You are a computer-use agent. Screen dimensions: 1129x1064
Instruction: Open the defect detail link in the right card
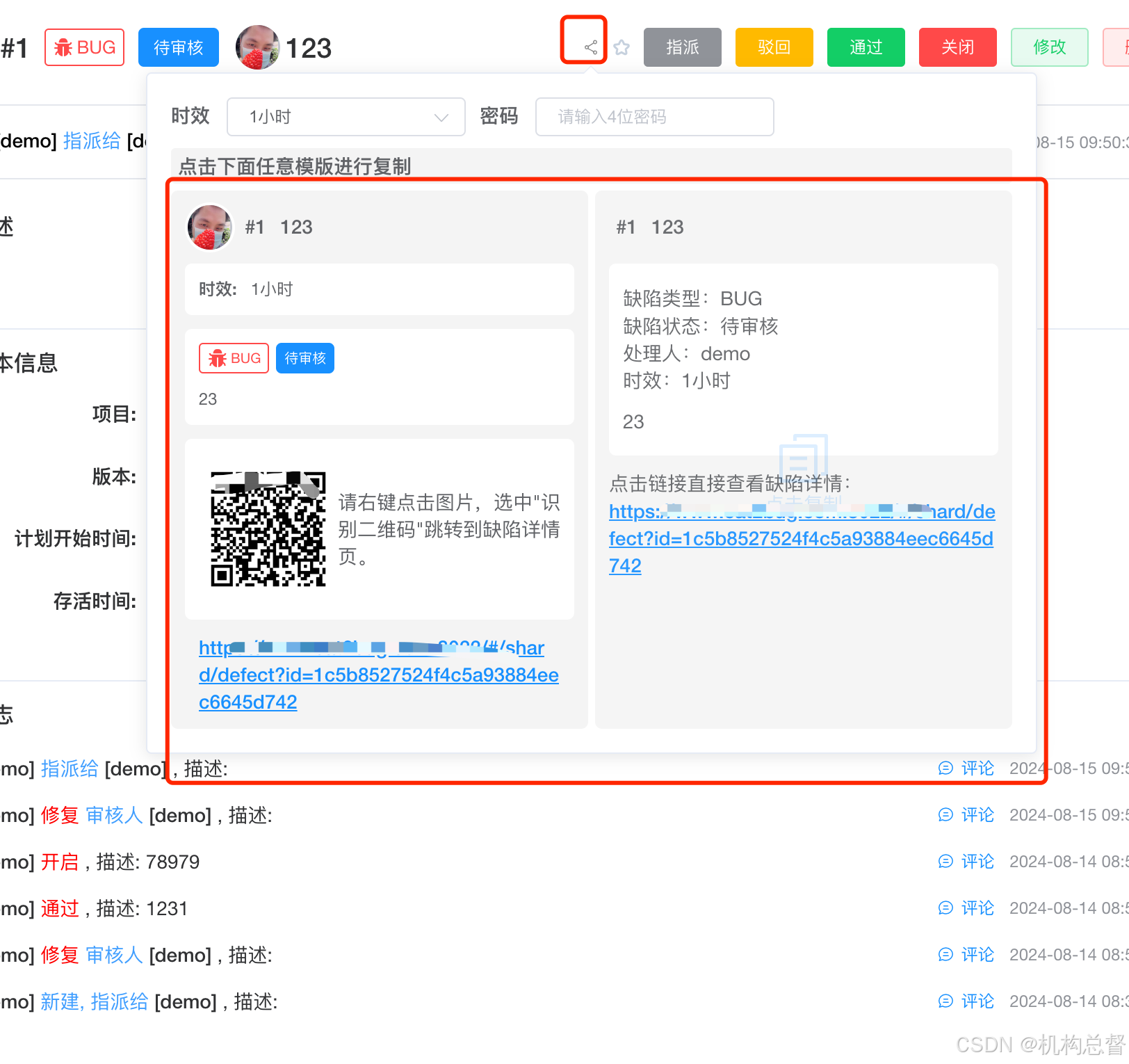click(801, 538)
